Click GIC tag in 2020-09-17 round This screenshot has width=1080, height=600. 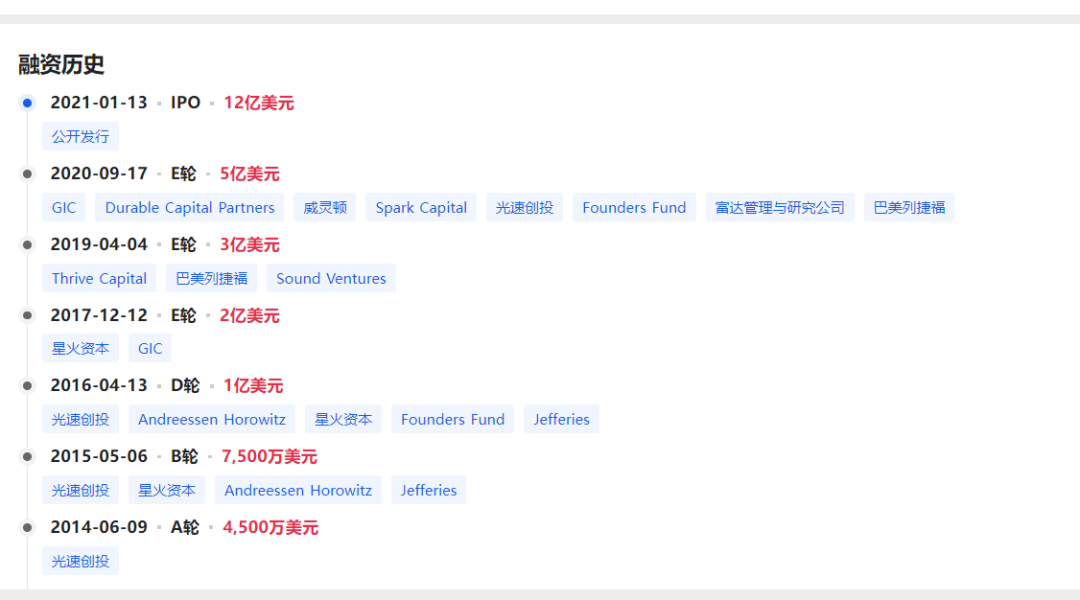64,207
